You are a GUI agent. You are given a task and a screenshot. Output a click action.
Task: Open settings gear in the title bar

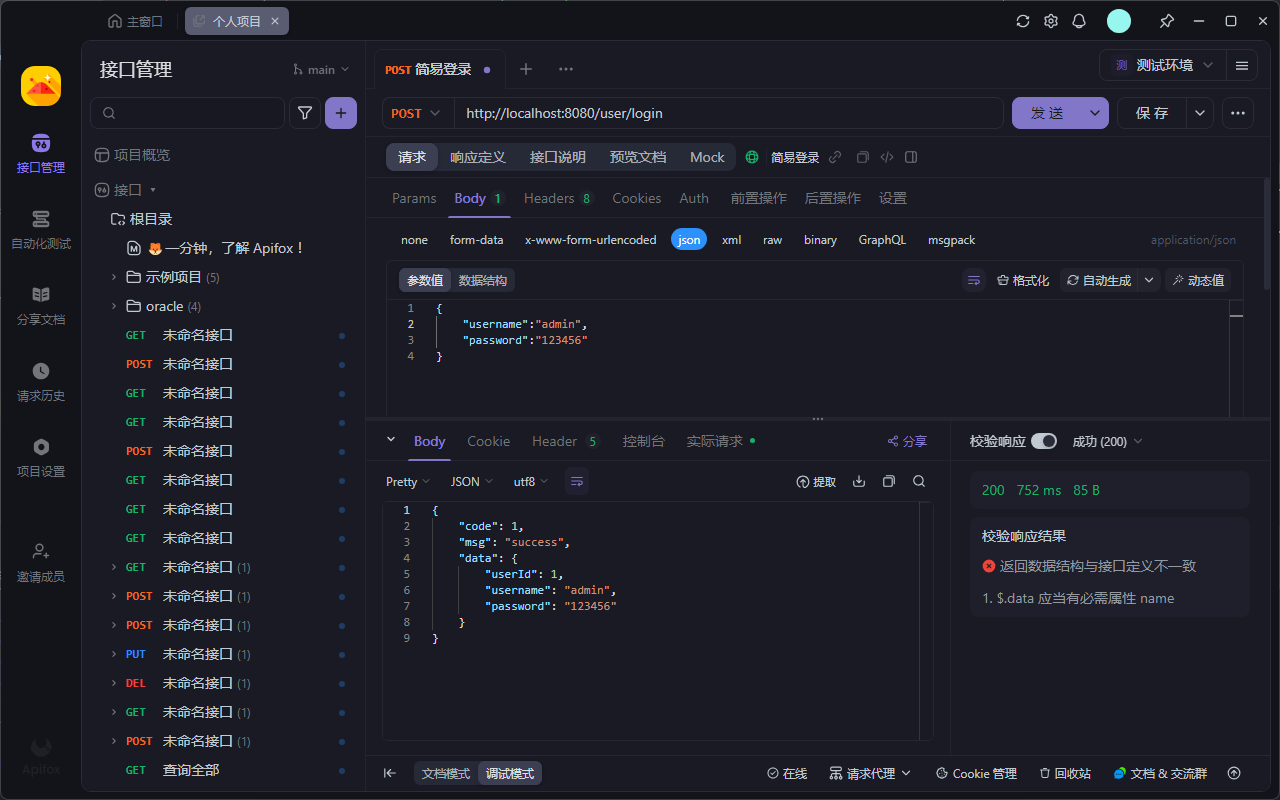[x=1051, y=21]
